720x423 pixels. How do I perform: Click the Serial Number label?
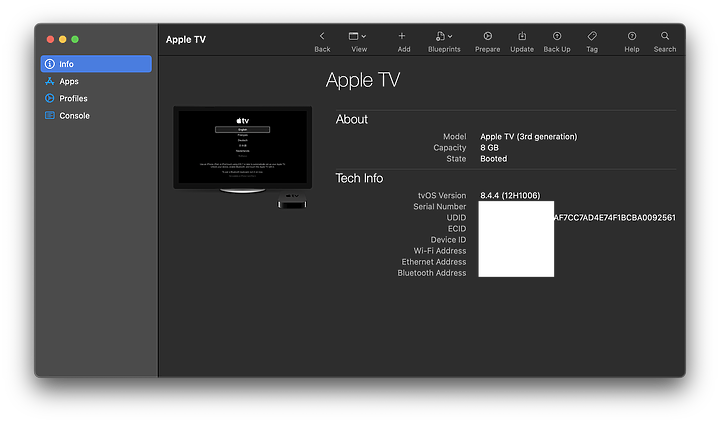pyautogui.click(x=439, y=207)
